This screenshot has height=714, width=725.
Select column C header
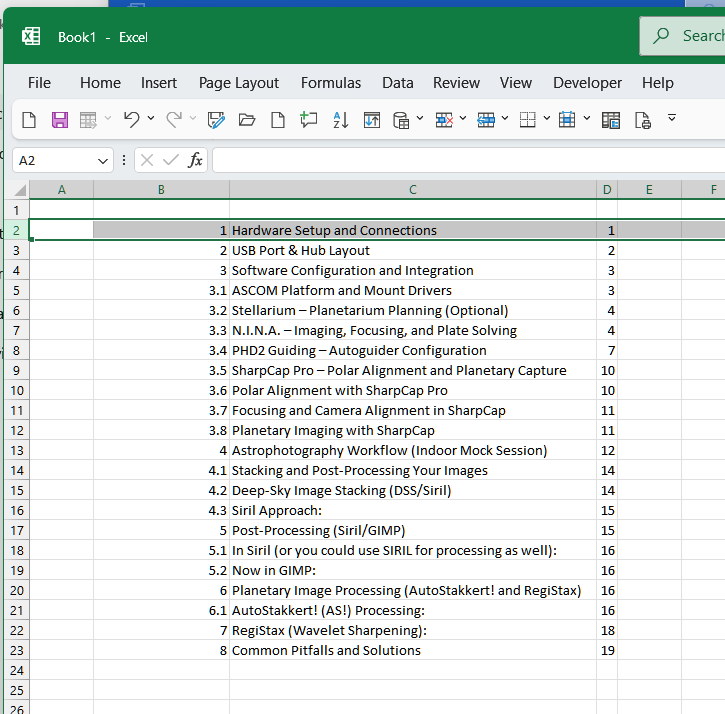pos(413,190)
